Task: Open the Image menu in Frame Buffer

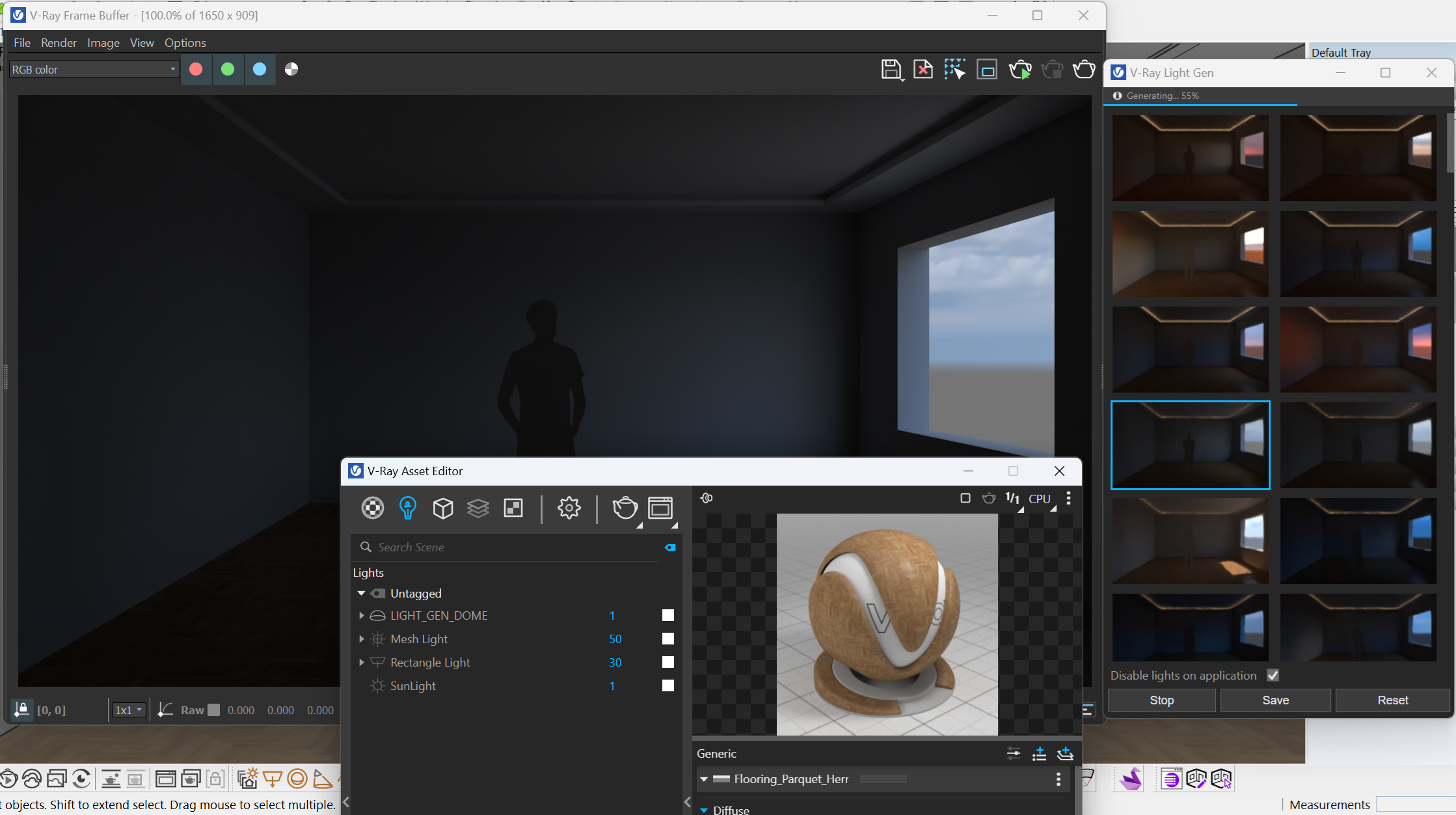Action: pos(100,42)
